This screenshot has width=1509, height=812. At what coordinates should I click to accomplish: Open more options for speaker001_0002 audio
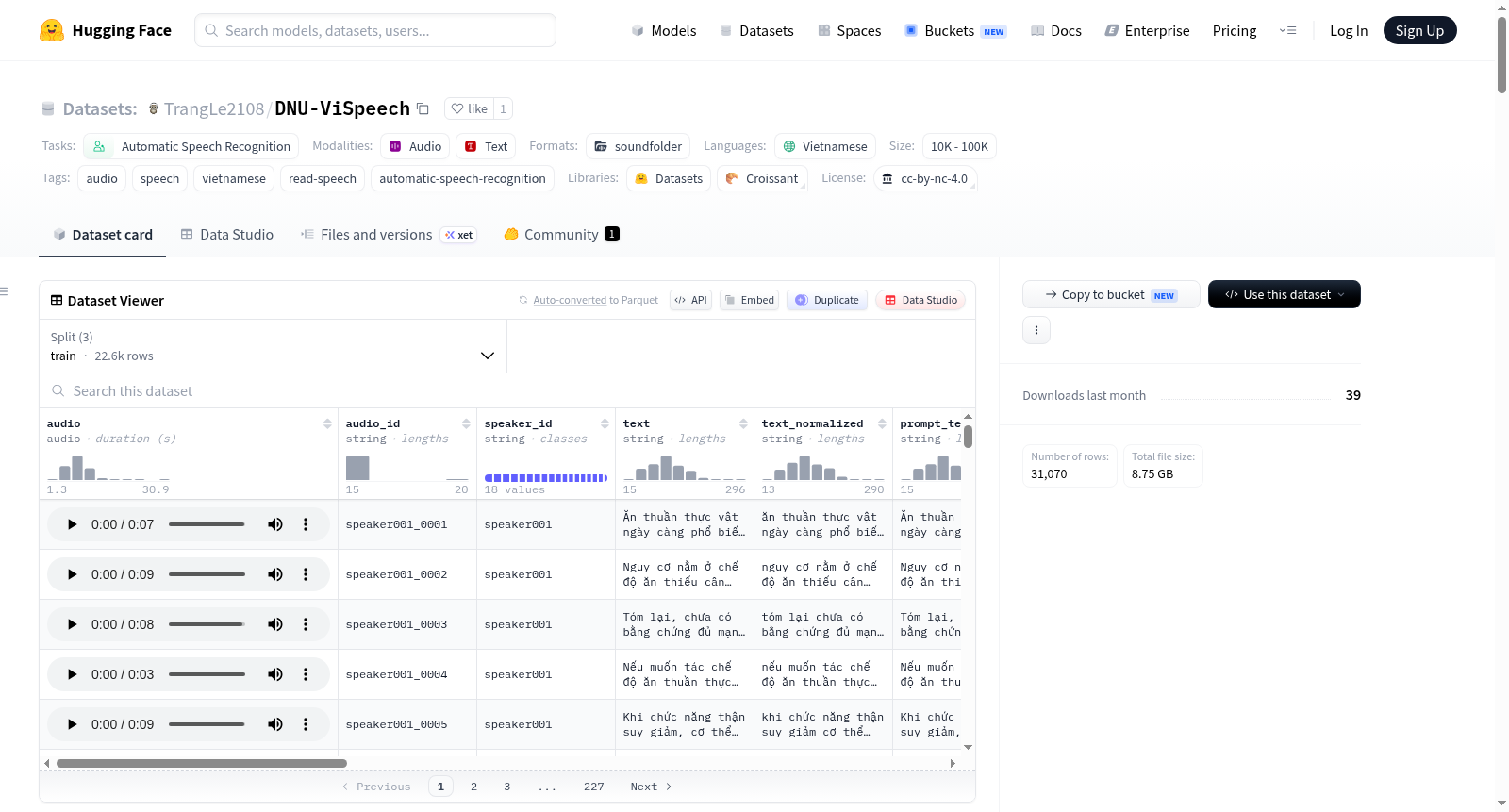[306, 574]
